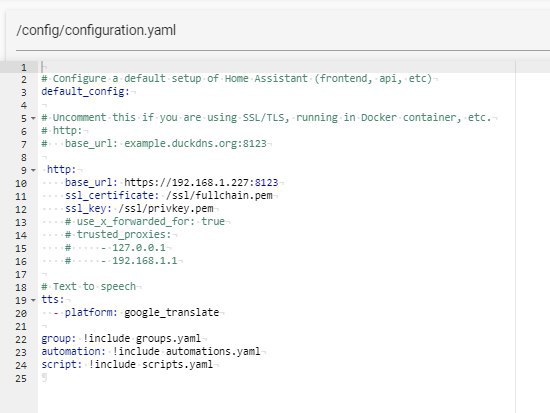Click the '/ssl/fullchain.pem' value
Viewport: 550px width, 413px height.
[219, 195]
